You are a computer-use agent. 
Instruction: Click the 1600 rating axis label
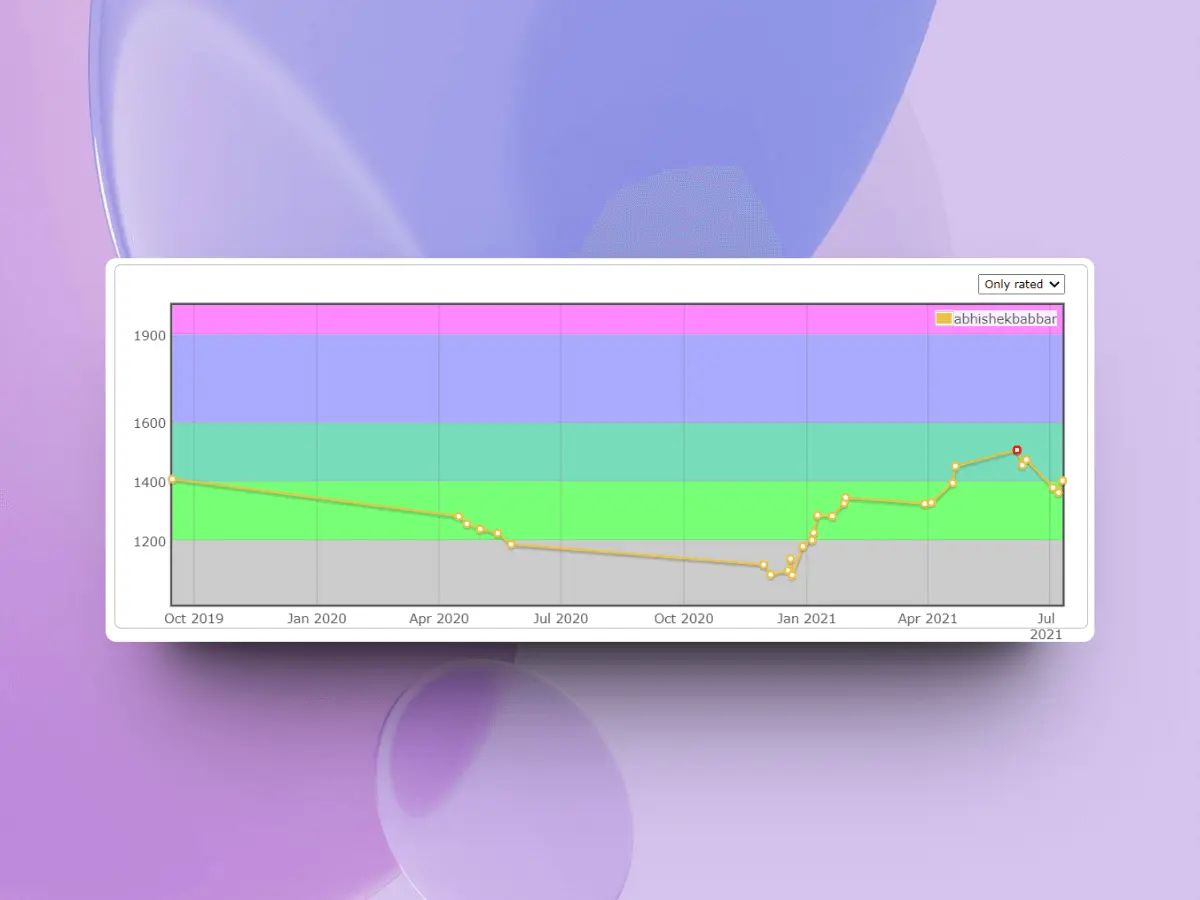(x=150, y=423)
